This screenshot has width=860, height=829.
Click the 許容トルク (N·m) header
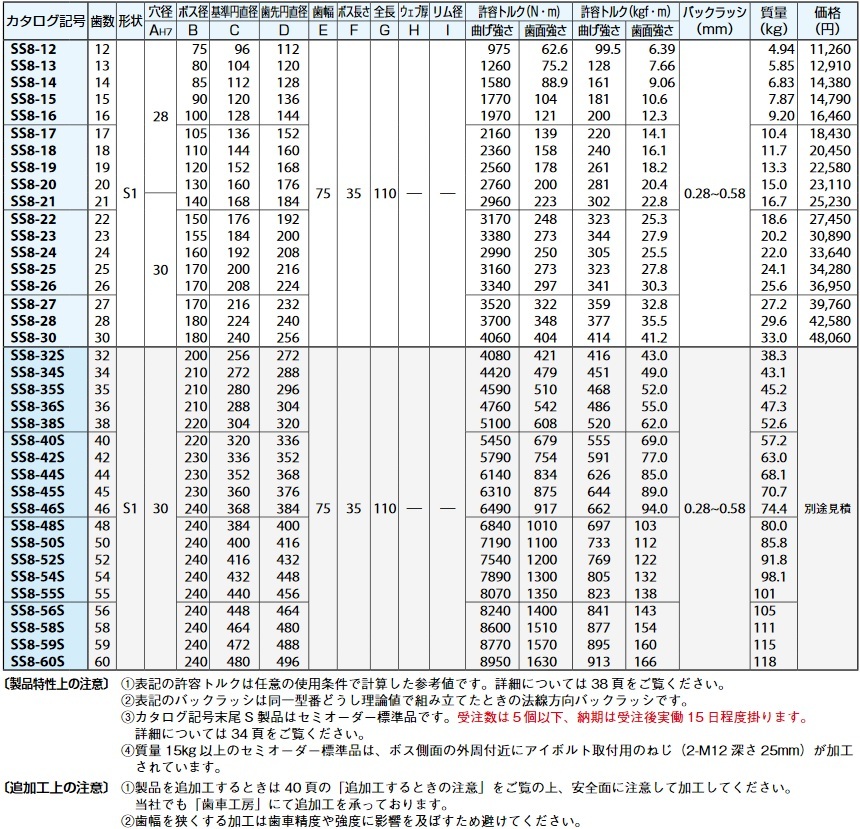519,12
